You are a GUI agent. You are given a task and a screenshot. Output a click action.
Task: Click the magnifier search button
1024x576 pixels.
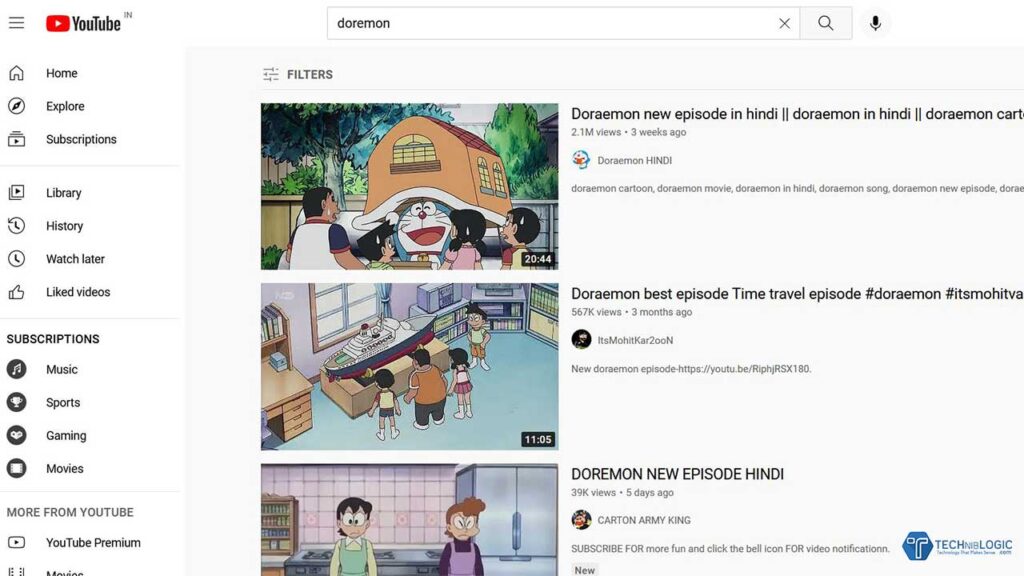click(825, 24)
